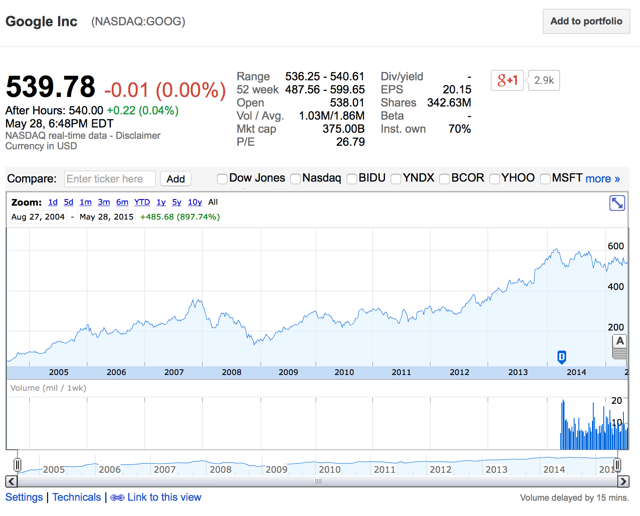Click the Aug 27, 2004 start date field
Image resolution: width=640 pixels, height=516 pixels.
click(x=38, y=217)
